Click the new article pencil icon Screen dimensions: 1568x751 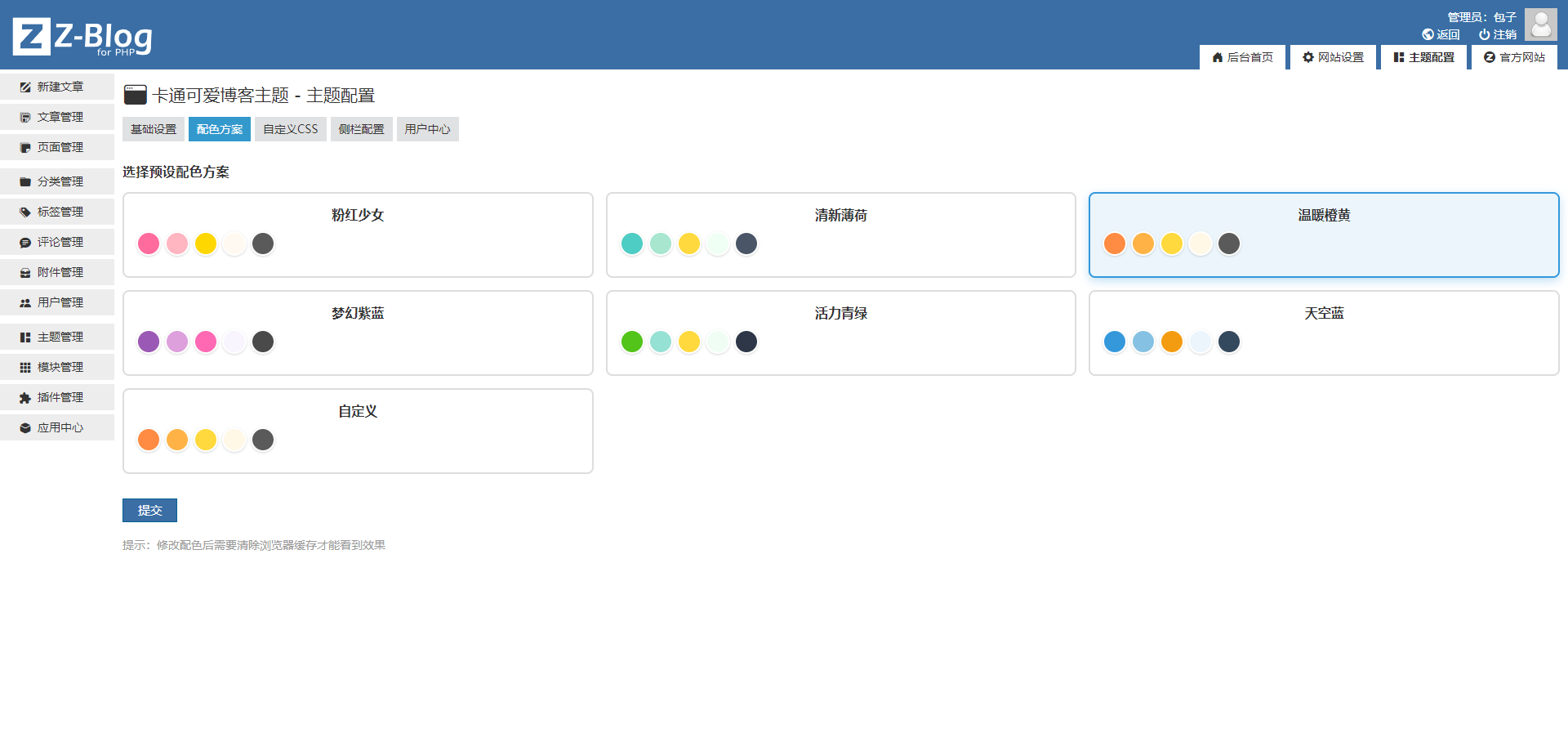[x=25, y=87]
